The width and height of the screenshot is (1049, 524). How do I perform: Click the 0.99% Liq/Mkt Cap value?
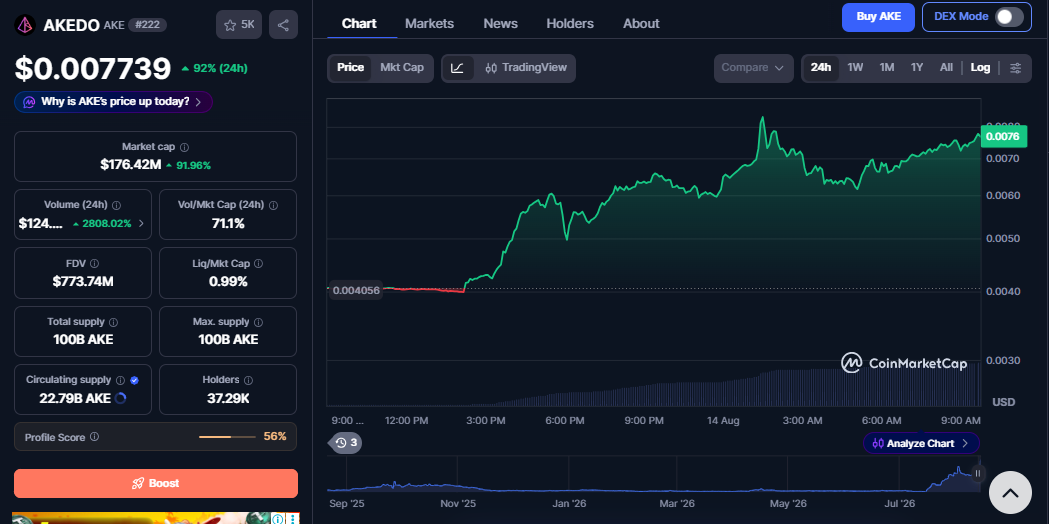[228, 282]
